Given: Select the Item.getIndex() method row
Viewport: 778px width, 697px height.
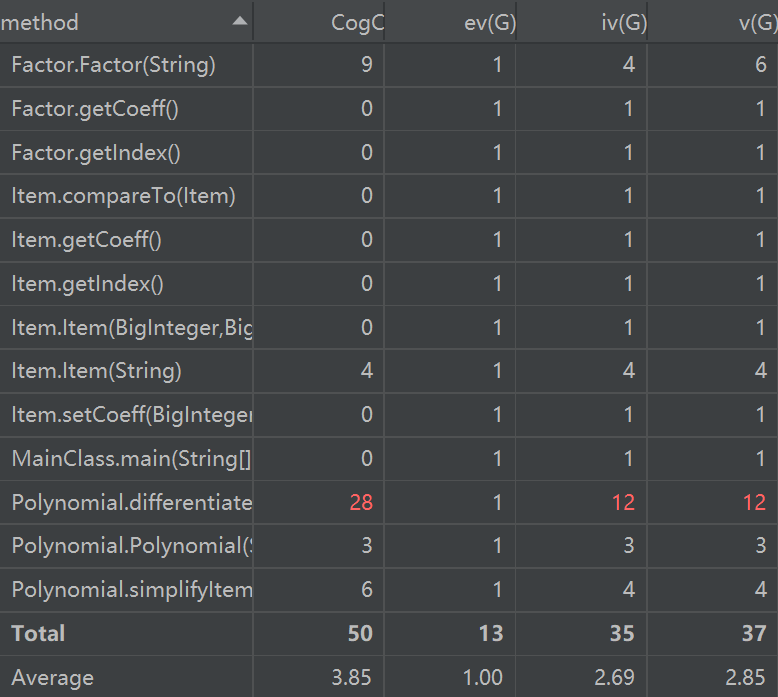Looking at the screenshot, I should point(389,284).
